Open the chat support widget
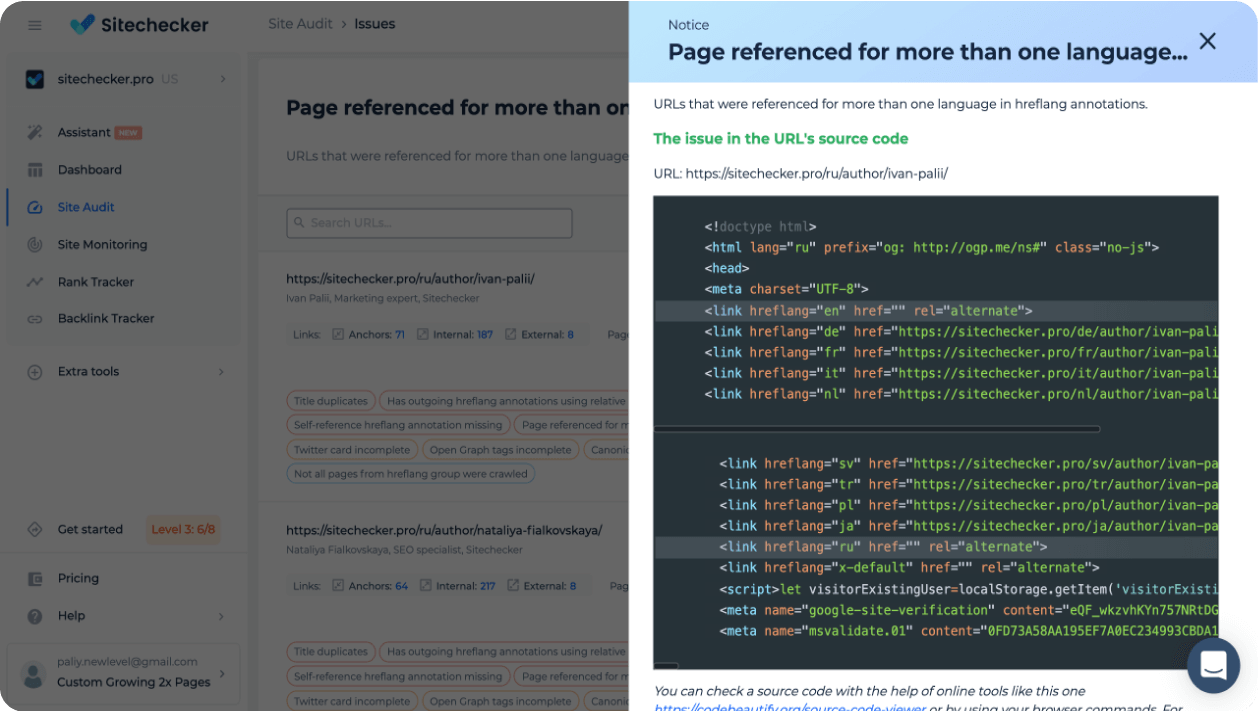The width and height of the screenshot is (1258, 711). 1213,665
